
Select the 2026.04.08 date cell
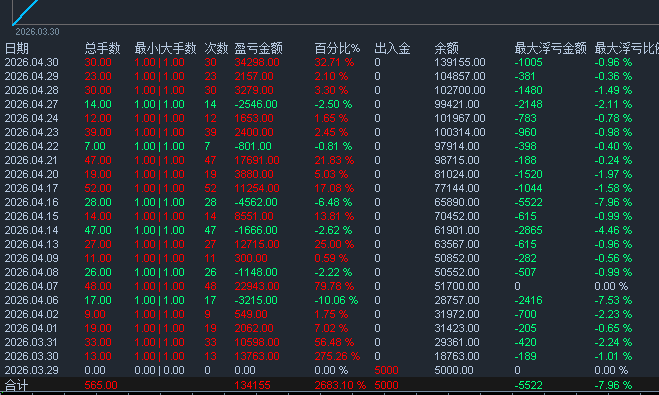click(x=32, y=272)
